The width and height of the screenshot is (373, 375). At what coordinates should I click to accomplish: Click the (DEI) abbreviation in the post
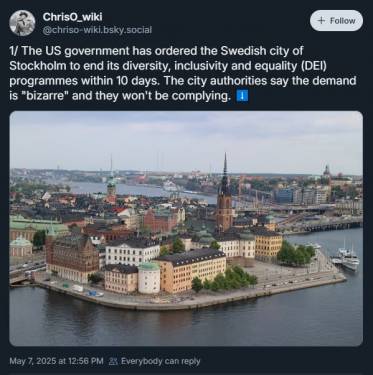(313, 66)
